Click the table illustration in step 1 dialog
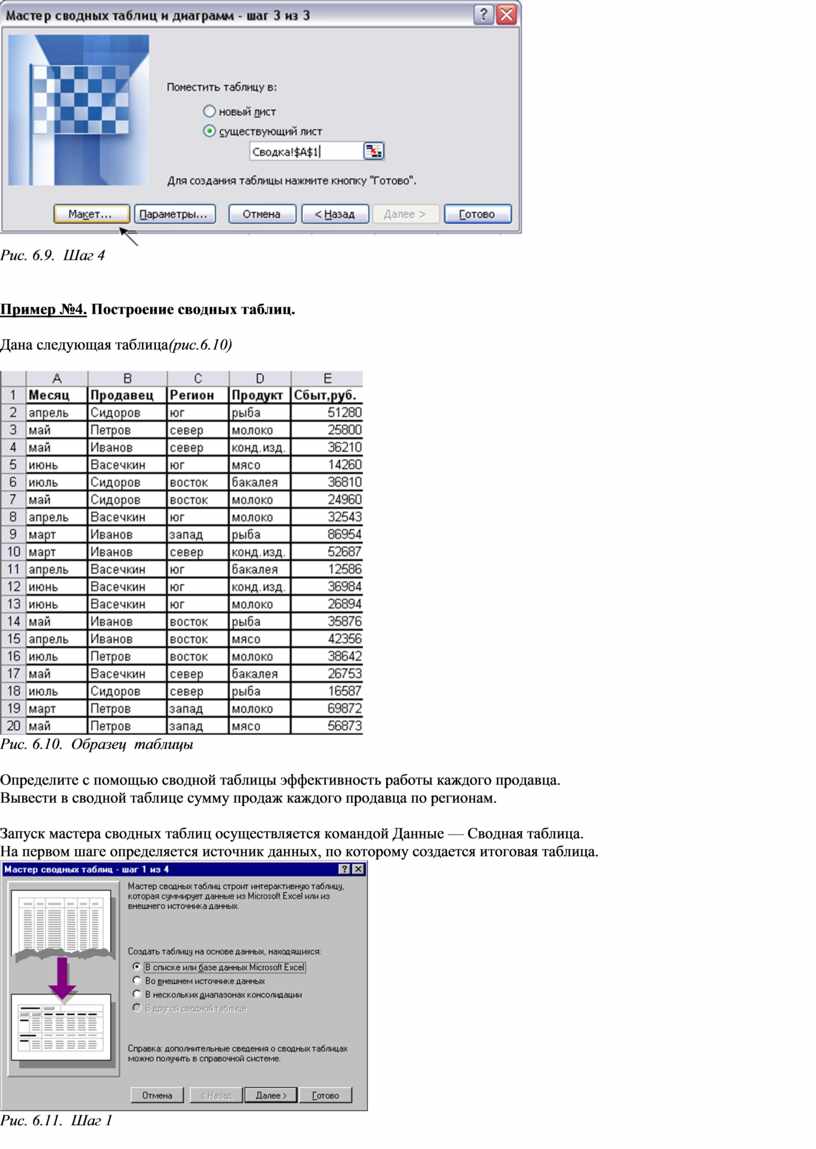816x1149 pixels. [x=64, y=979]
